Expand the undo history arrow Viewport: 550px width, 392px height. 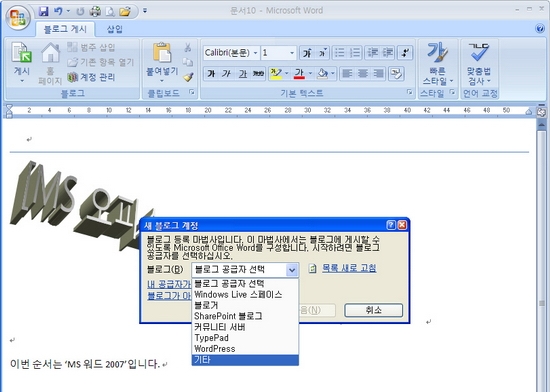[x=68, y=11]
